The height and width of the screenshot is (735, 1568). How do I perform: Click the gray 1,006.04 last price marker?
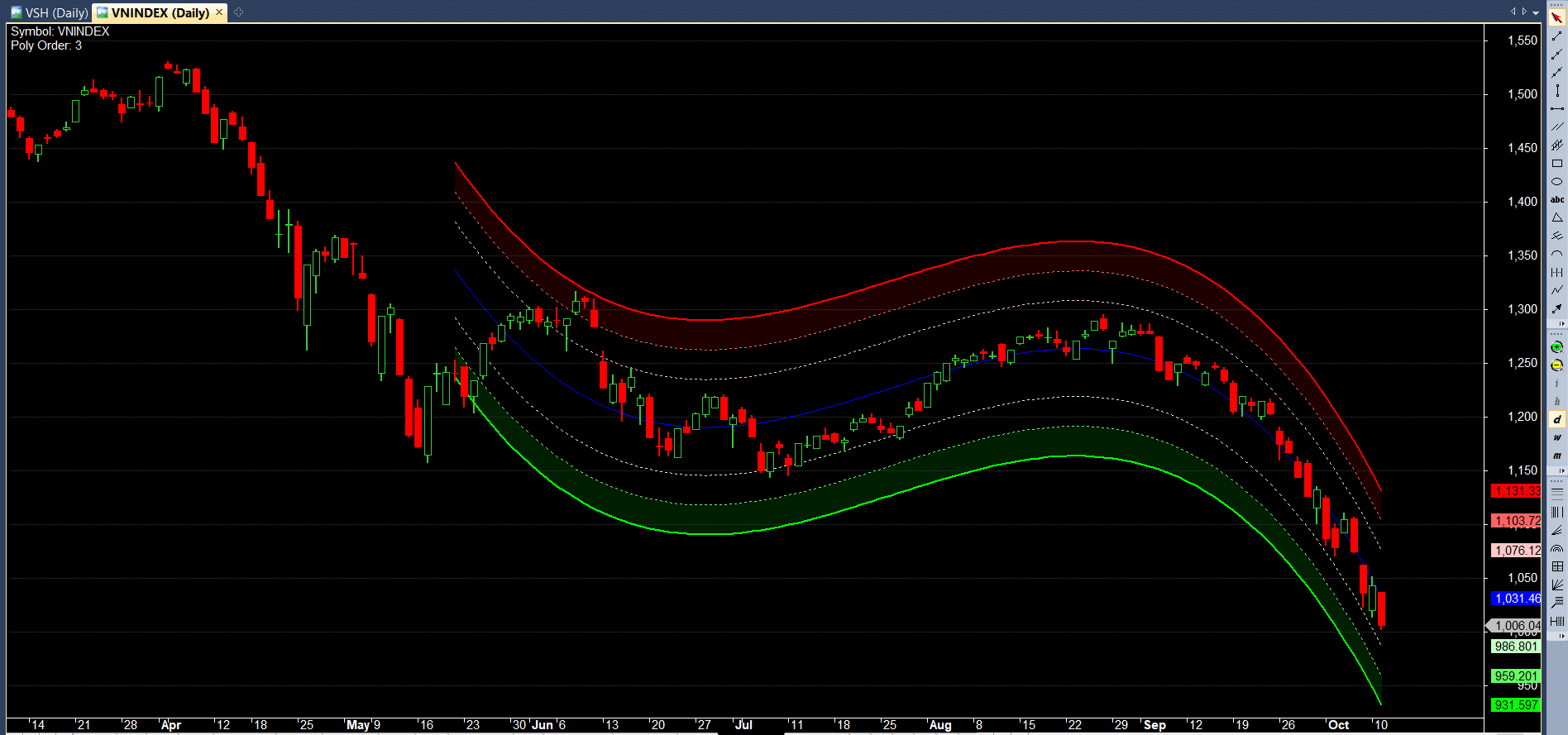tap(1514, 626)
